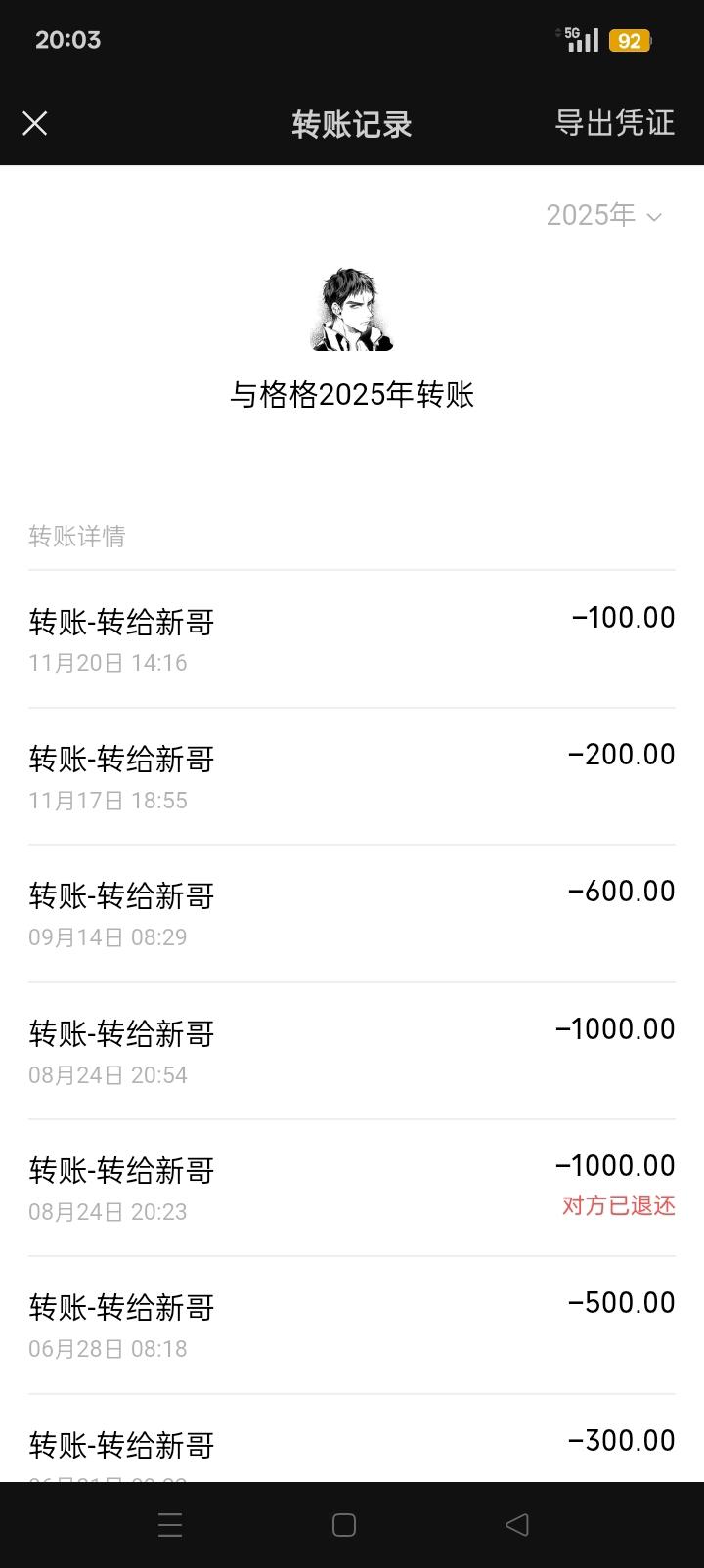The height and width of the screenshot is (1568, 704).
Task: Open the 06月28日 08:18 transfer record
Action: tap(352, 1326)
